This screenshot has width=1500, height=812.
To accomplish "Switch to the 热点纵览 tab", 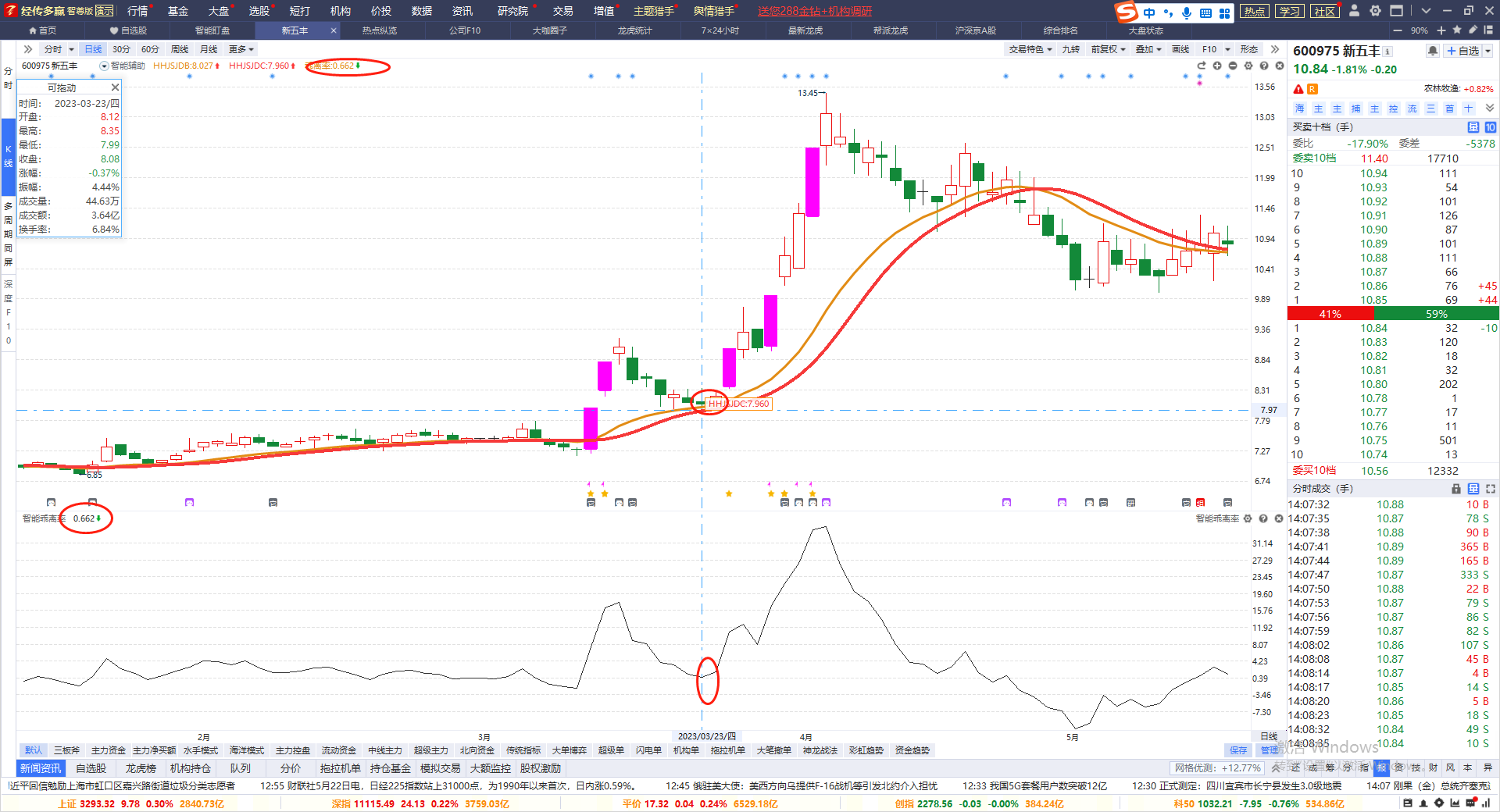I will [380, 30].
